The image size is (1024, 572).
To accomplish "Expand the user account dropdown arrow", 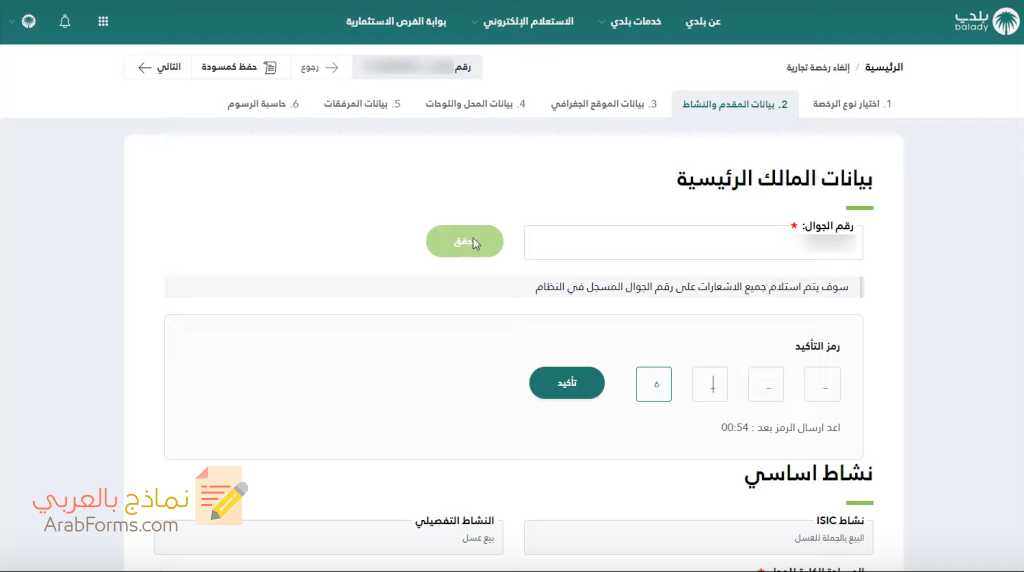I will click(12, 22).
